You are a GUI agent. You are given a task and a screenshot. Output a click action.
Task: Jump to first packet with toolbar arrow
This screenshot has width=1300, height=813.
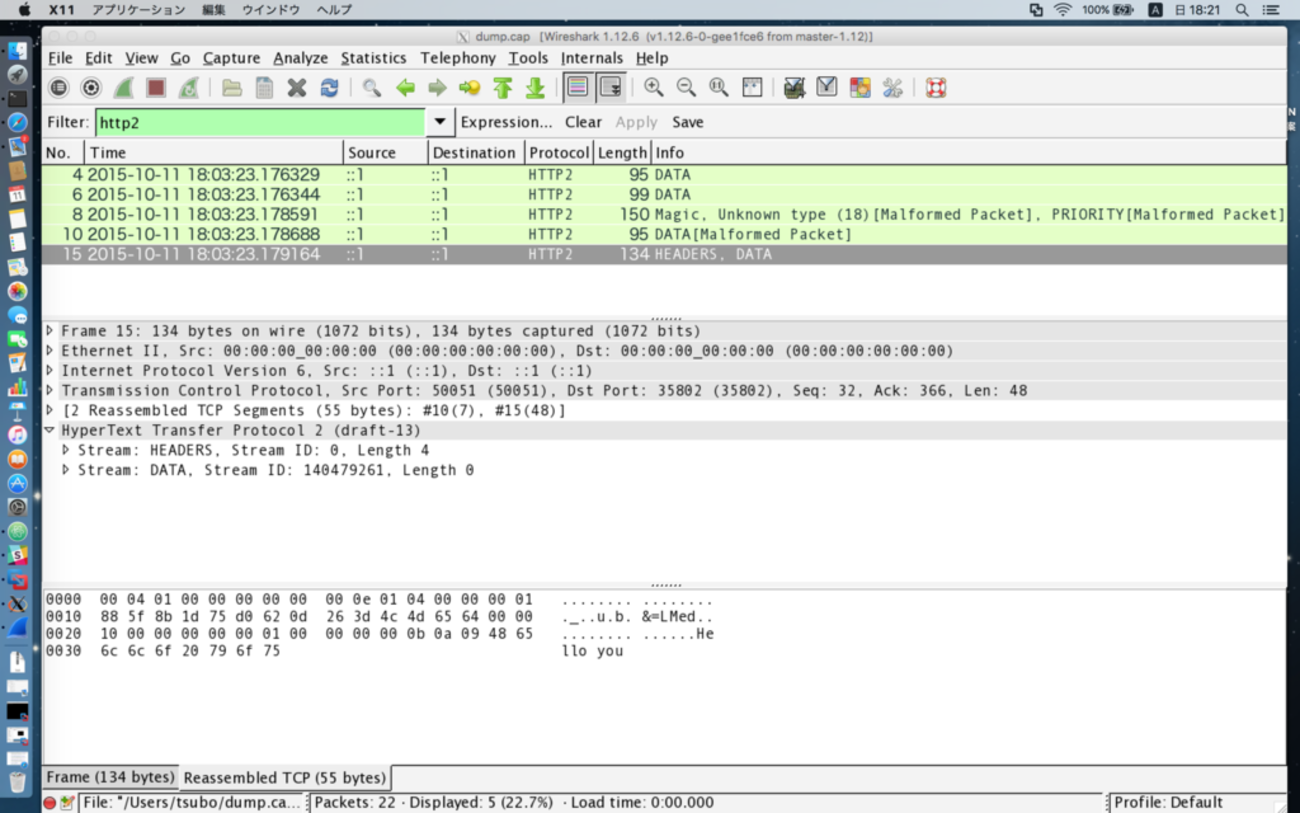(503, 88)
